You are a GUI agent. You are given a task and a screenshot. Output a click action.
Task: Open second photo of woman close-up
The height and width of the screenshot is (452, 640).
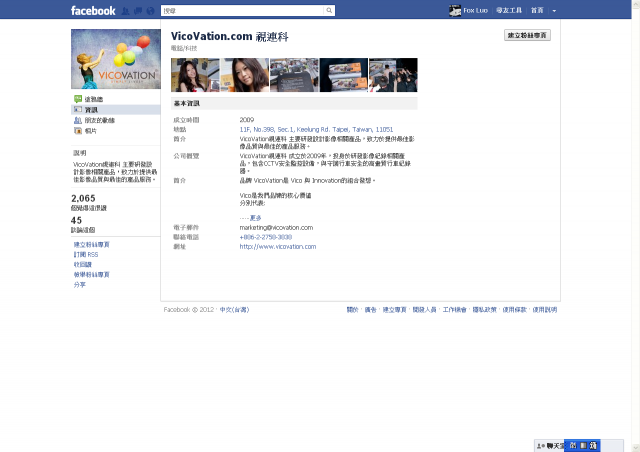[244, 75]
